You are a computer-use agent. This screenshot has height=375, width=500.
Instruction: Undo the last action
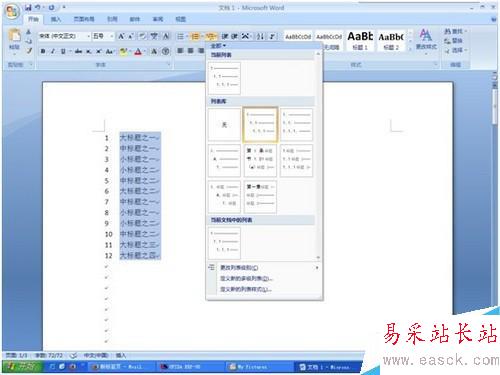tap(37, 7)
